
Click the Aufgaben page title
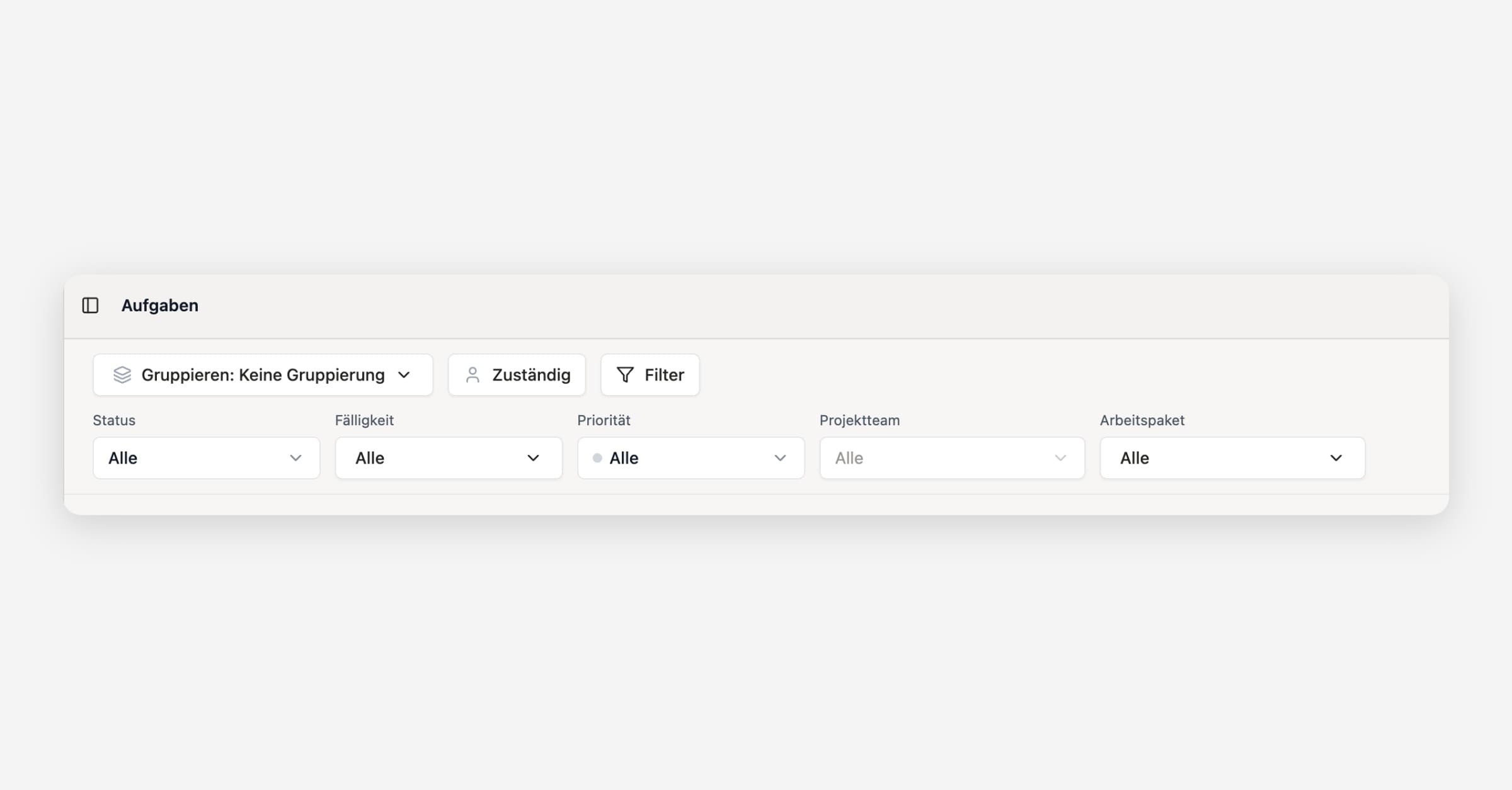click(160, 306)
